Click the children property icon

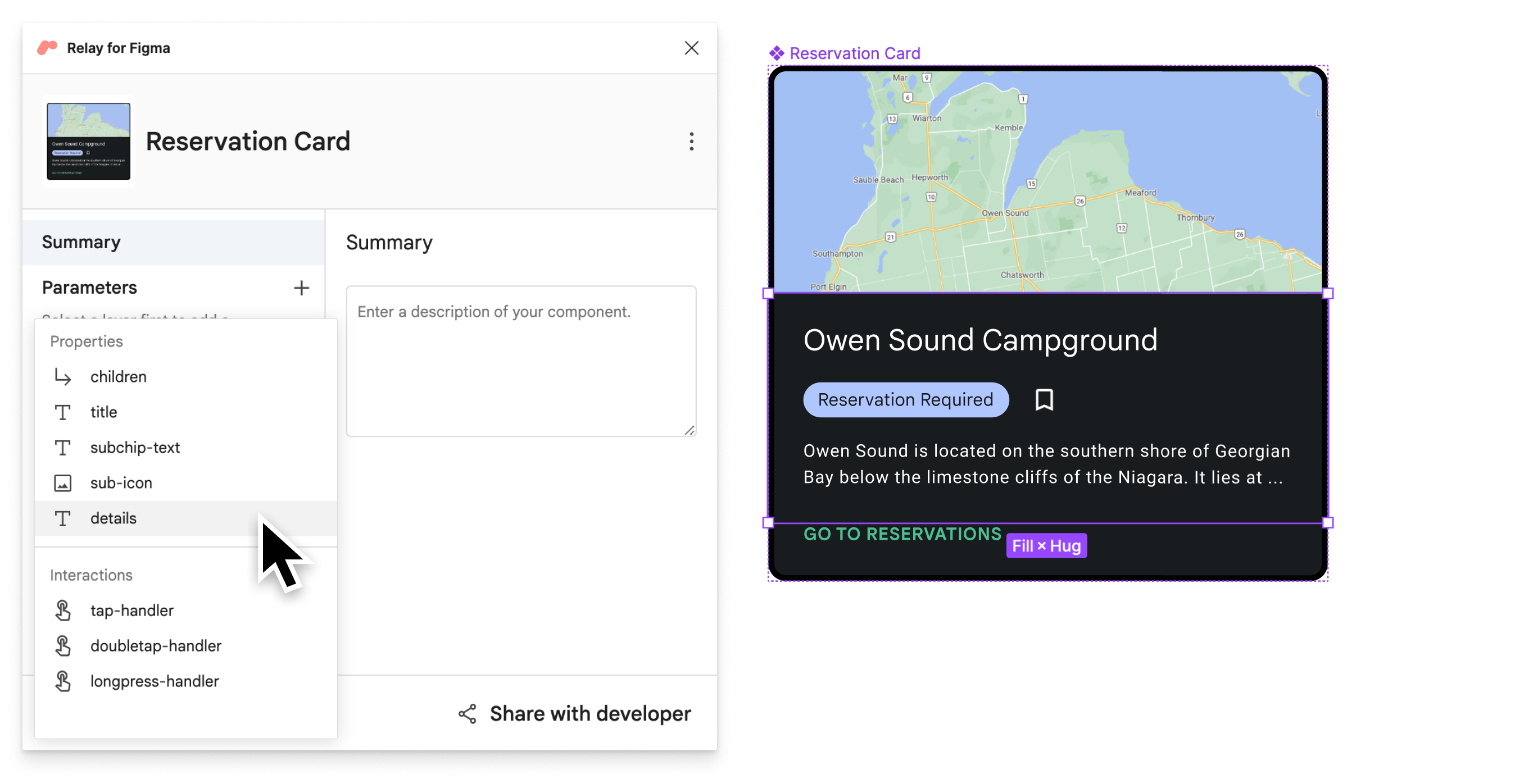coord(63,376)
